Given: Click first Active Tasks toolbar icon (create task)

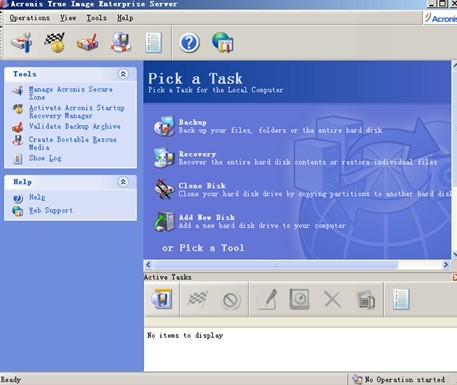Looking at the screenshot, I should [x=162, y=299].
